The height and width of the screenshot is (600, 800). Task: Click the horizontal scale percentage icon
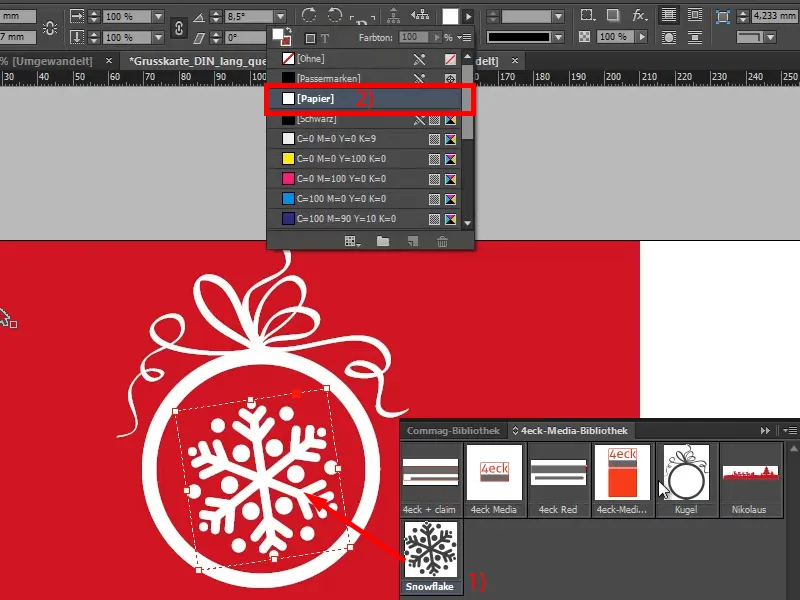click(x=77, y=16)
